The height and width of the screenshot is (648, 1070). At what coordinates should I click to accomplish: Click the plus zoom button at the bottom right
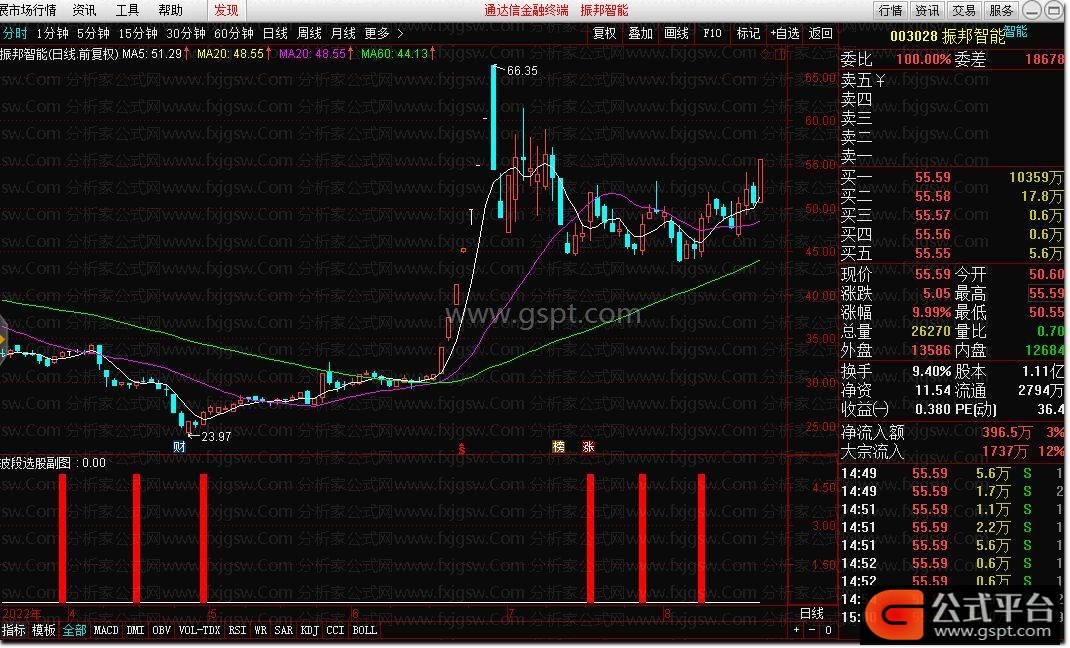pyautogui.click(x=796, y=631)
